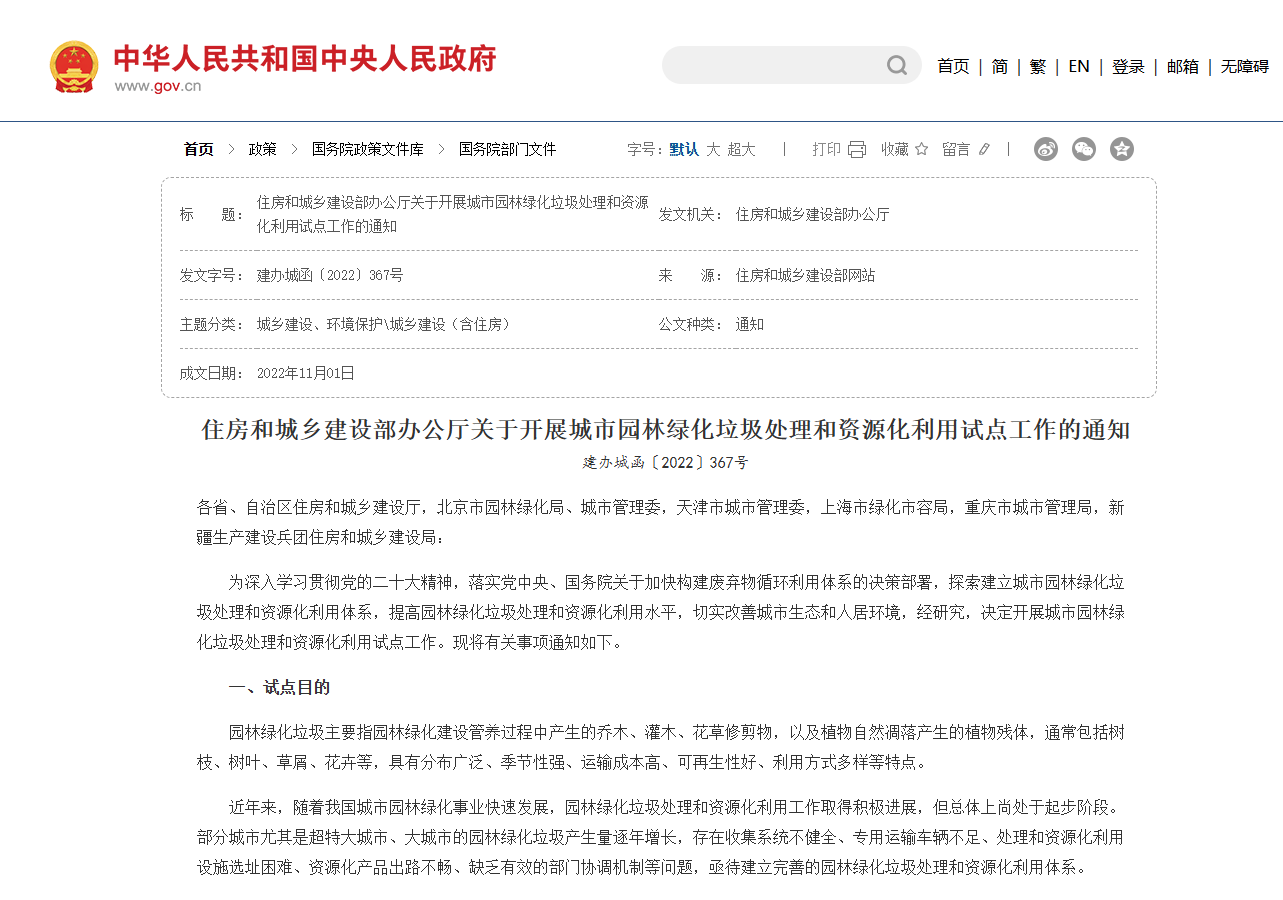
Task: Go to 政策 breadcrumb link
Action: (x=263, y=150)
